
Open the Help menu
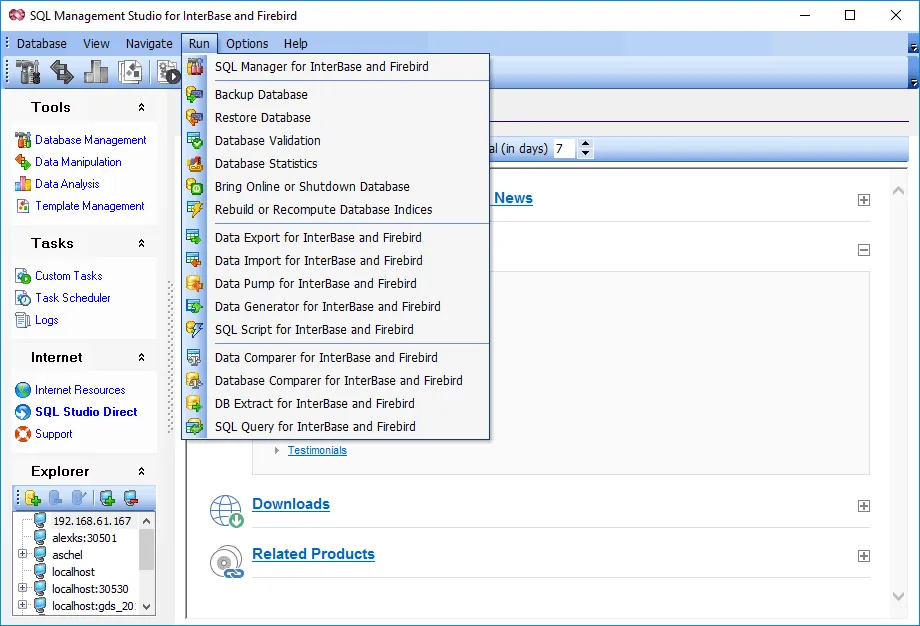tap(296, 43)
